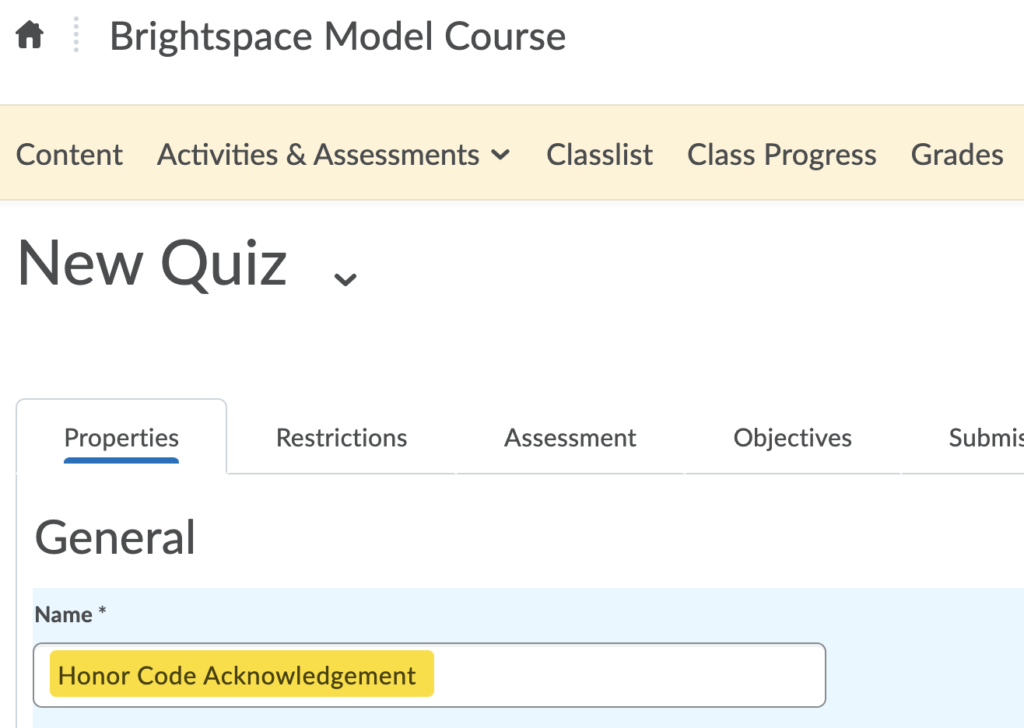
Task: Click the dotted breadcrumb divider beside home
Action: pyautogui.click(x=74, y=35)
